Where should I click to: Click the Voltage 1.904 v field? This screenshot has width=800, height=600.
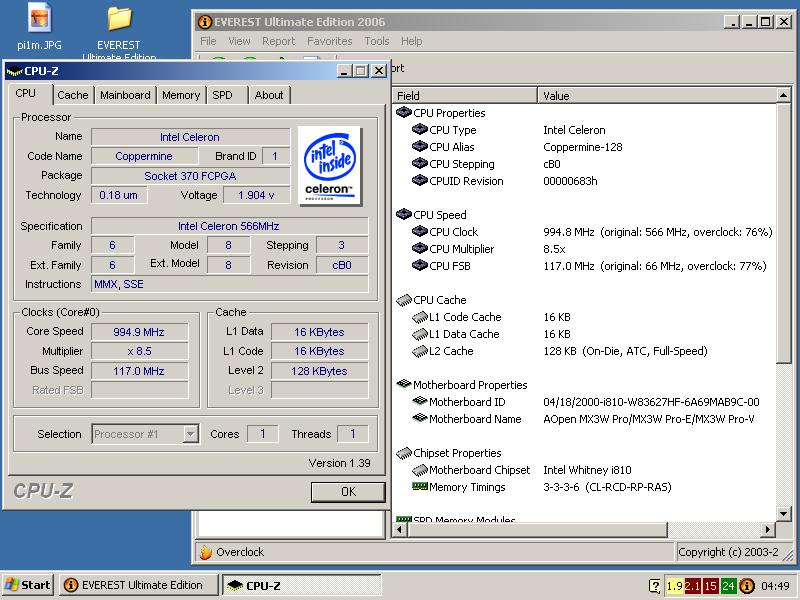(256, 195)
